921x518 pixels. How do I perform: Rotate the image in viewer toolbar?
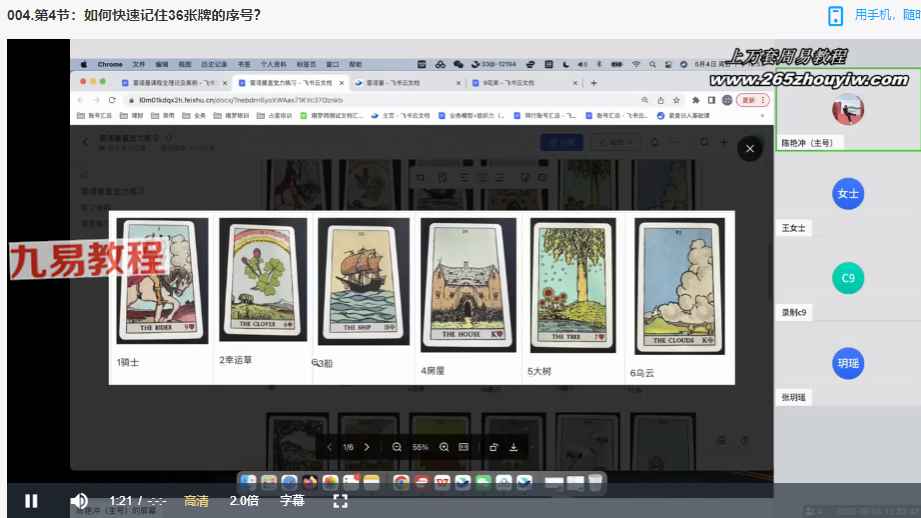[x=493, y=447]
